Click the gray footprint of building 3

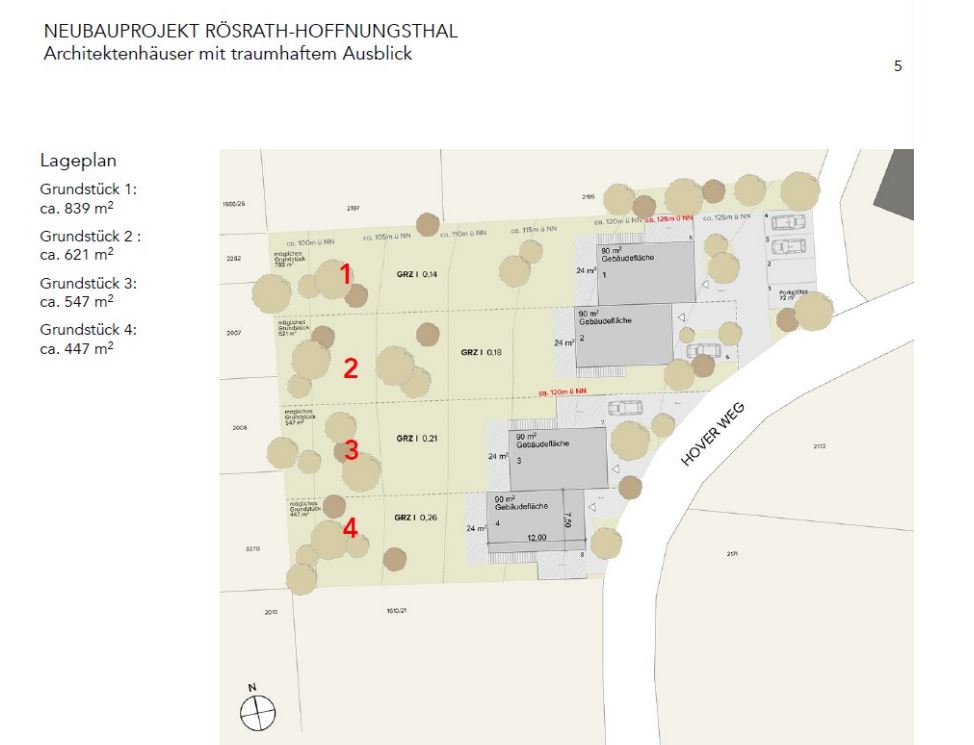[558, 459]
